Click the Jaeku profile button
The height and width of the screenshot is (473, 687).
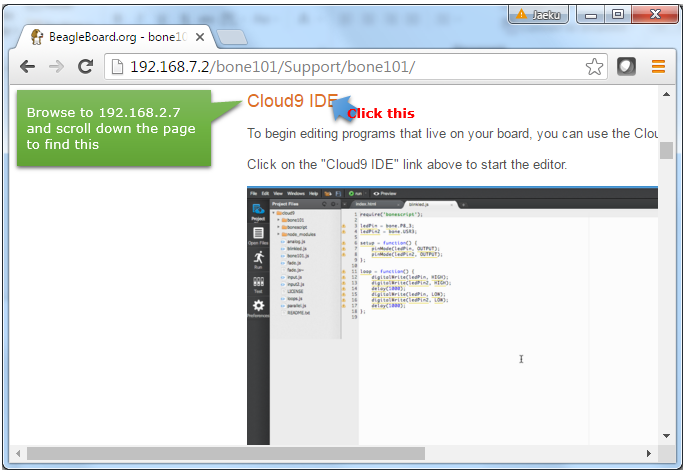click(538, 14)
